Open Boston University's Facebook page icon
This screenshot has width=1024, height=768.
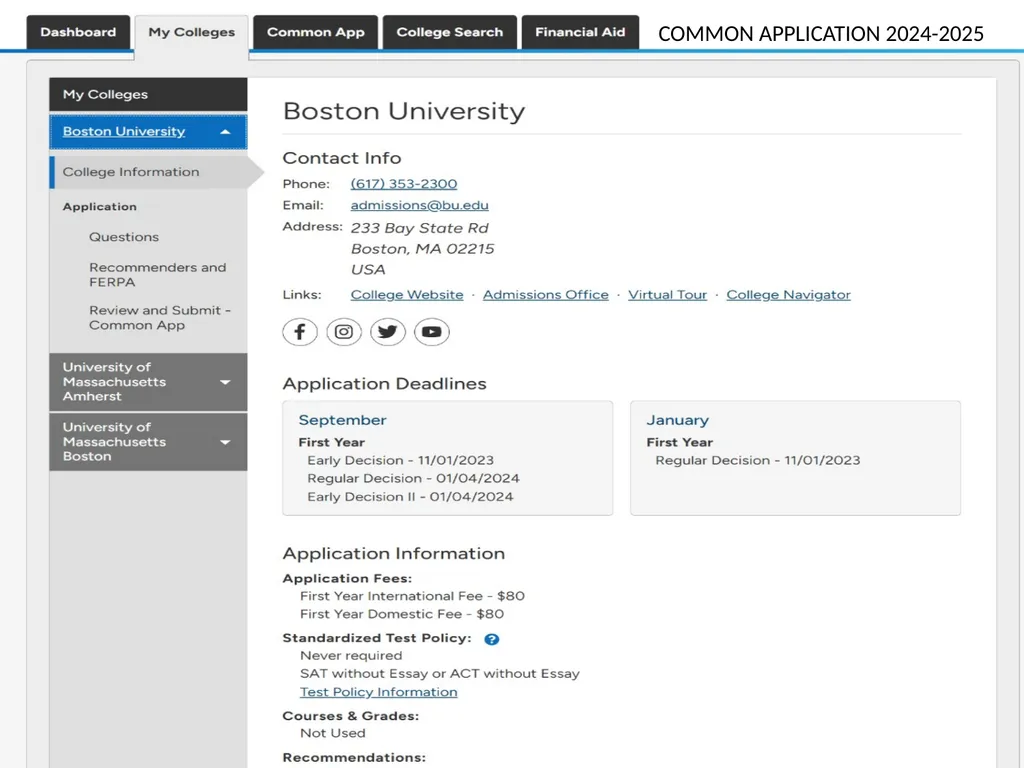pos(300,332)
